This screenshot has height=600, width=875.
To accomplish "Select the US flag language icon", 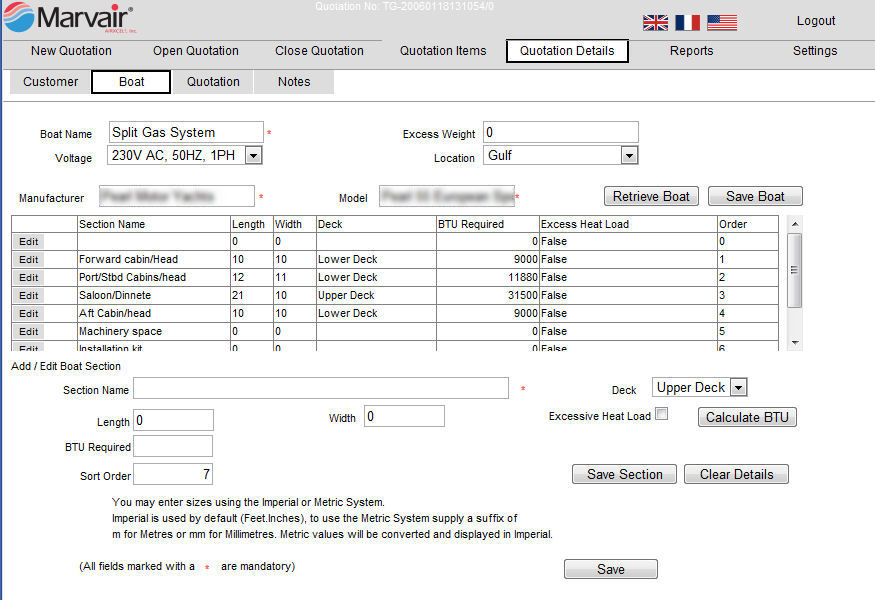I will coord(721,22).
